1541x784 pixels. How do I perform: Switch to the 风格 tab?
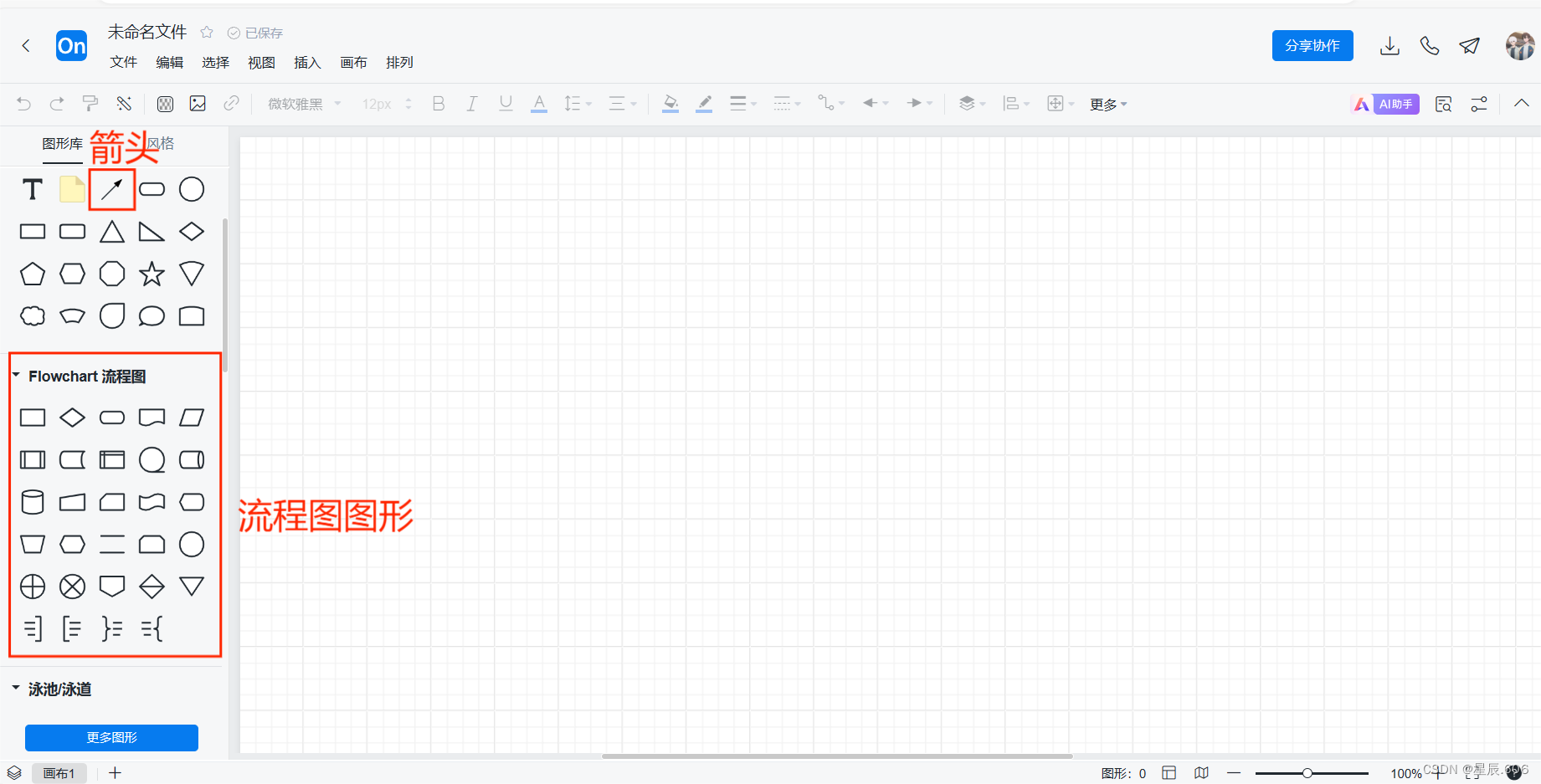(160, 144)
